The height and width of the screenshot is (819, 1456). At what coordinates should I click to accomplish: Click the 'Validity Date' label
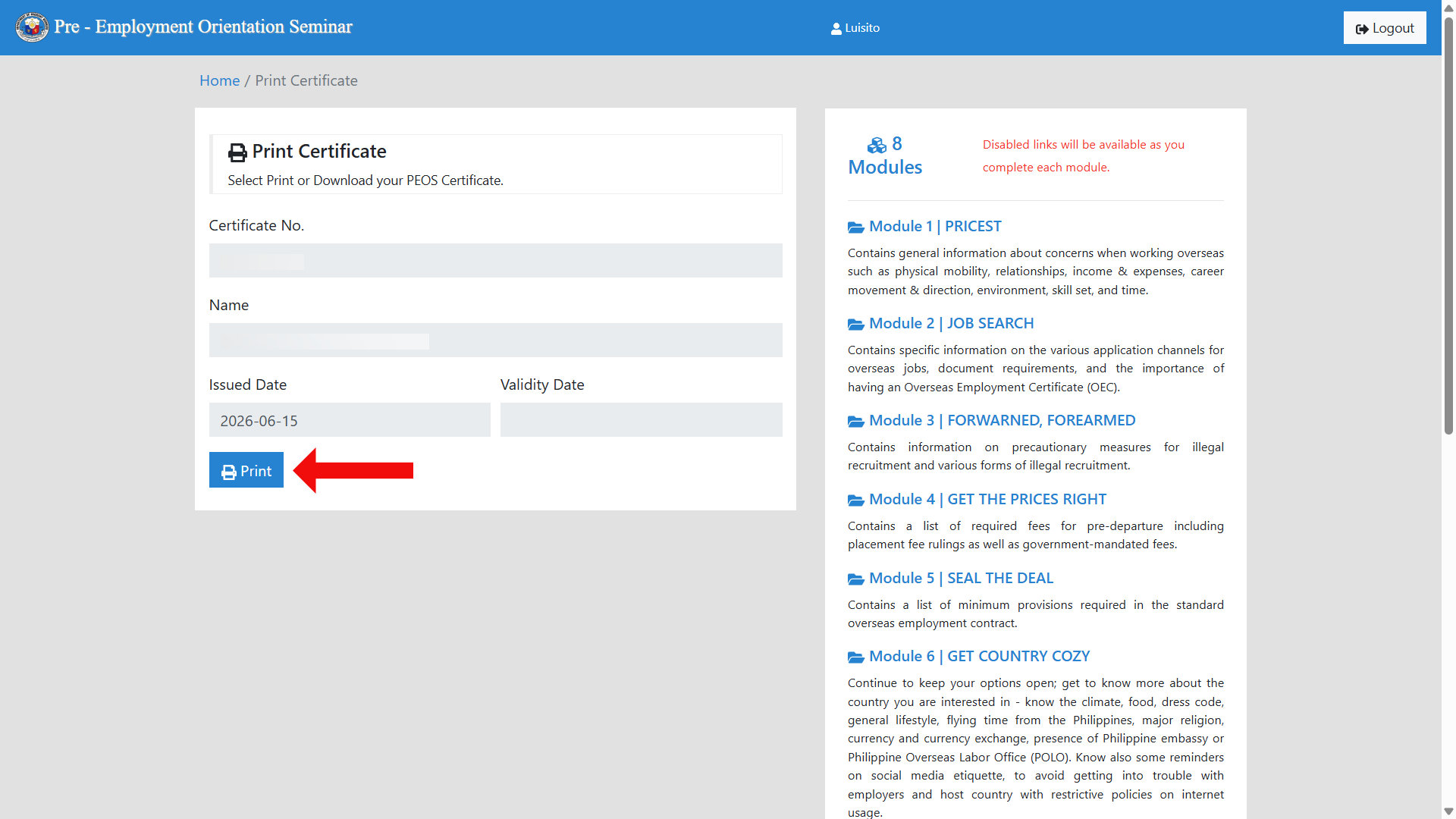click(x=542, y=384)
